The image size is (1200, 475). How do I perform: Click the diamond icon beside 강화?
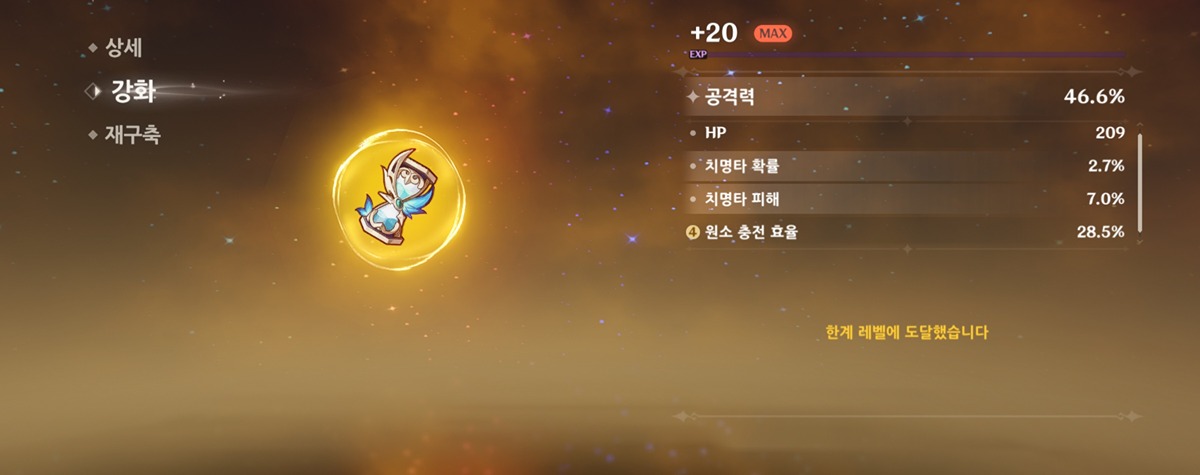coord(92,91)
